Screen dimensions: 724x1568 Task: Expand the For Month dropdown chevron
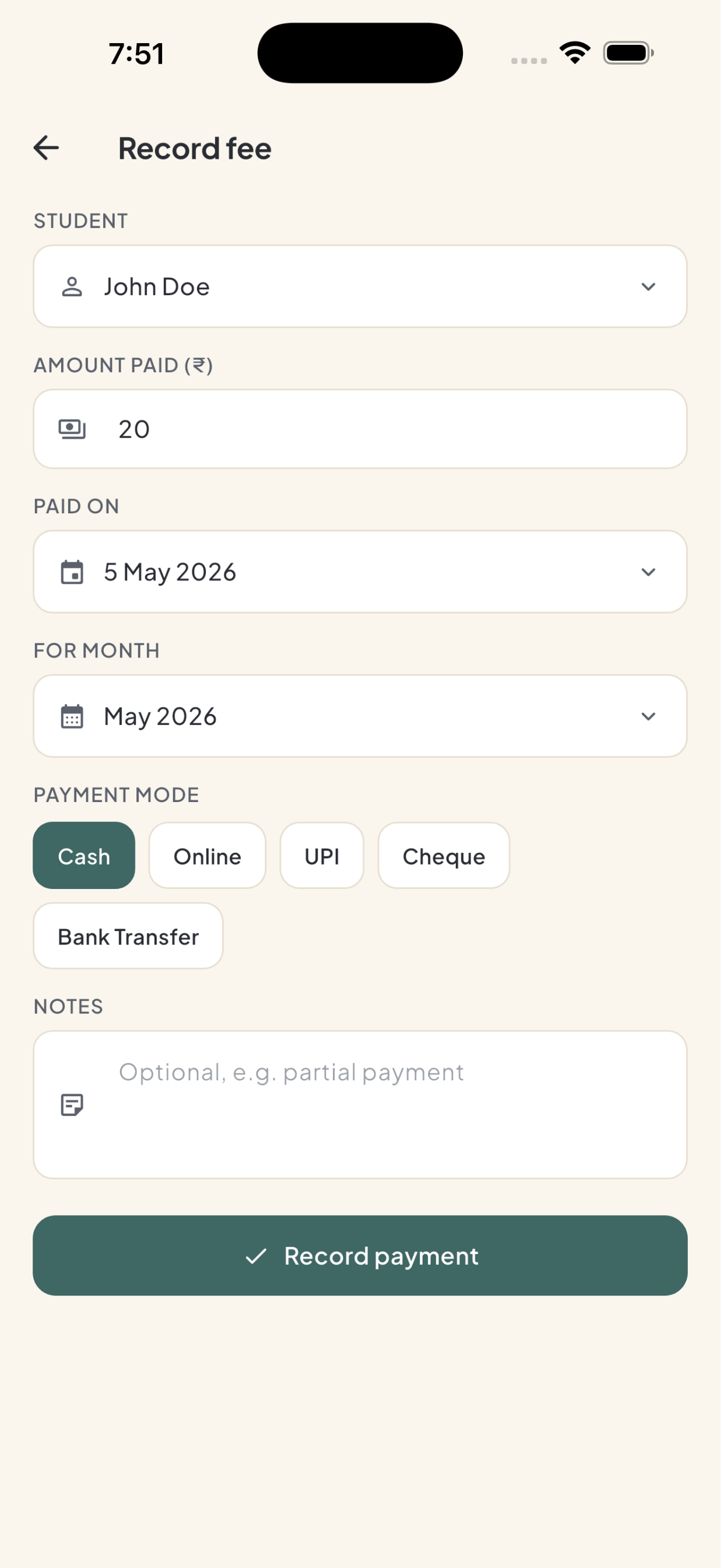click(652, 719)
